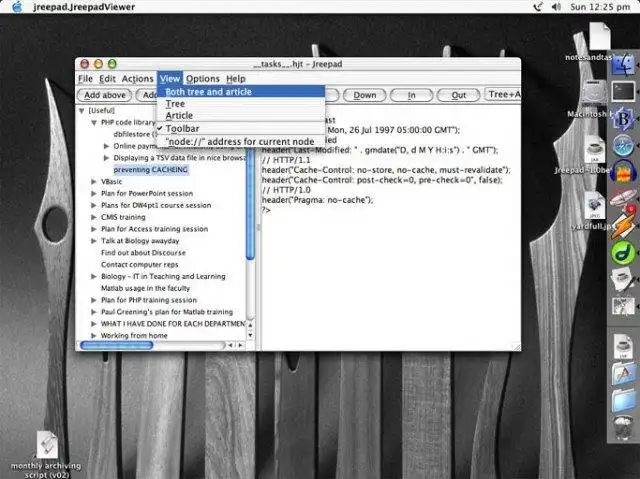Click the menu bar clock Sun 12:25 pm

(x=600, y=7)
